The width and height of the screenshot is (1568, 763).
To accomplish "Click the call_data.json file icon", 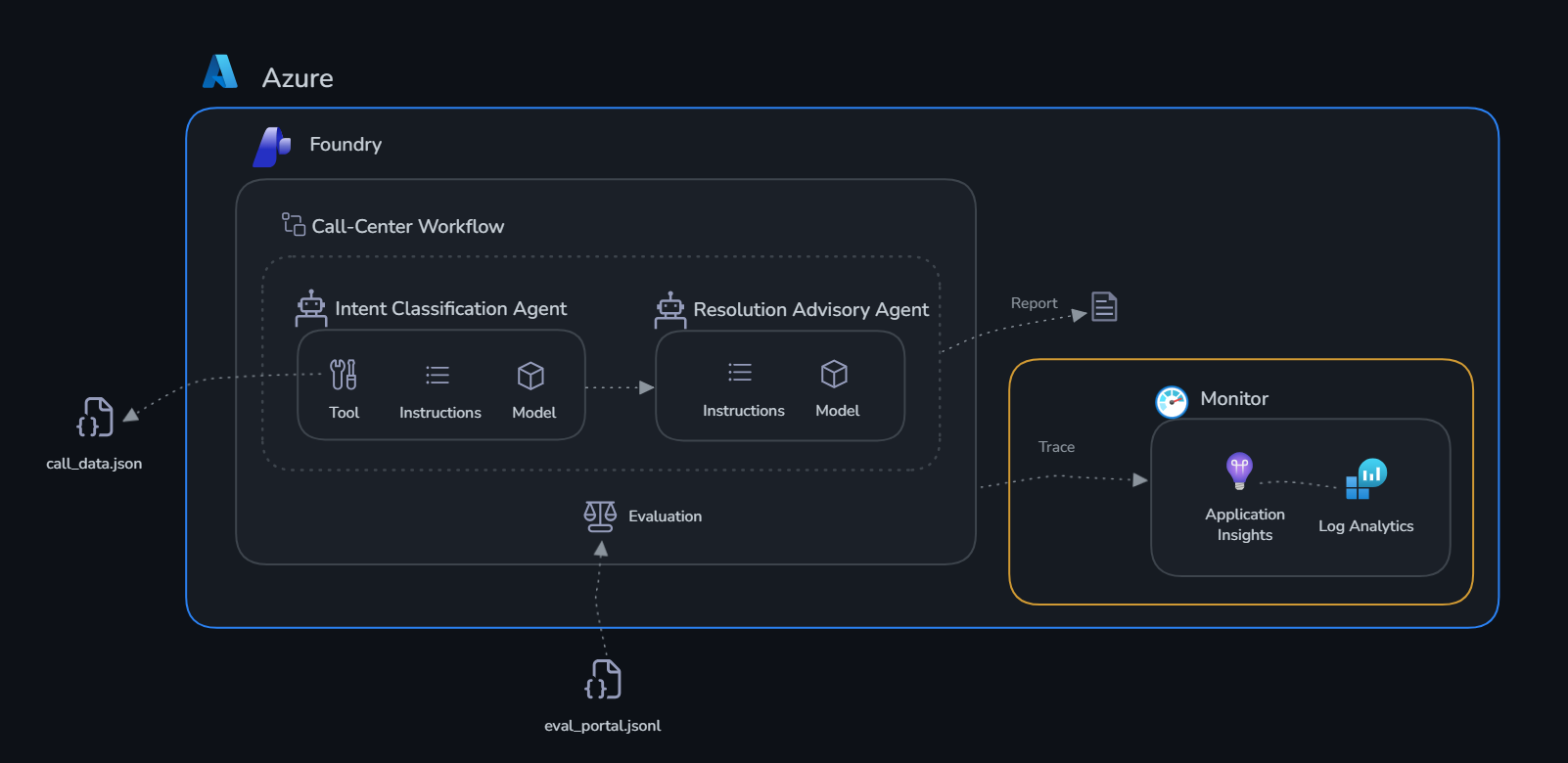I will (95, 417).
